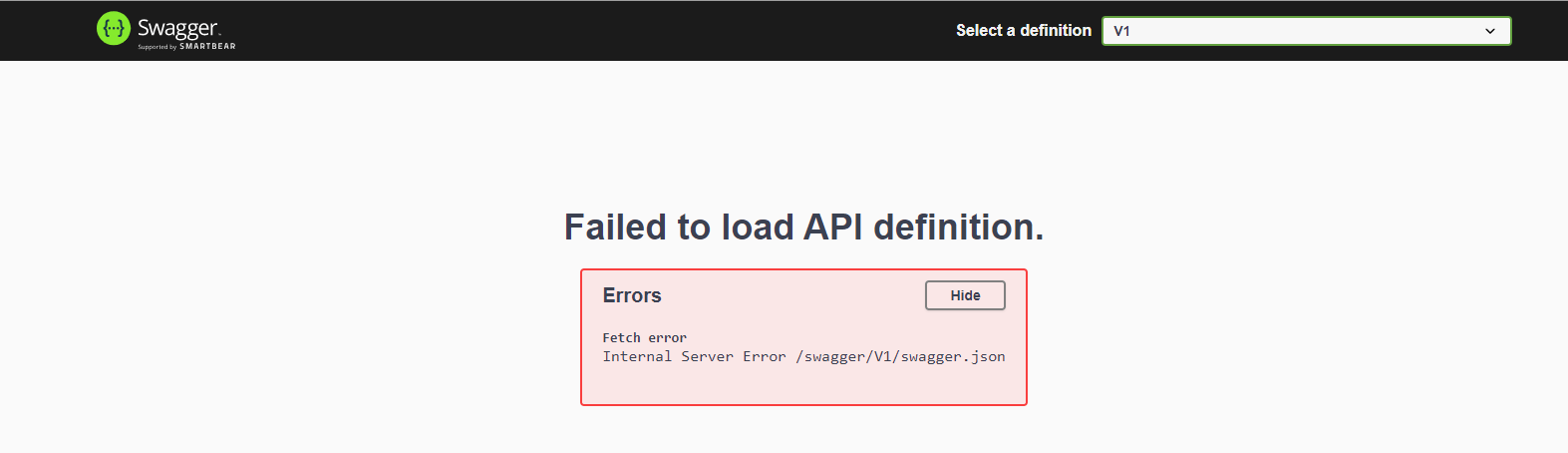Click the Swagger wordmark text
The height and width of the screenshot is (453, 1568).
coord(178,28)
